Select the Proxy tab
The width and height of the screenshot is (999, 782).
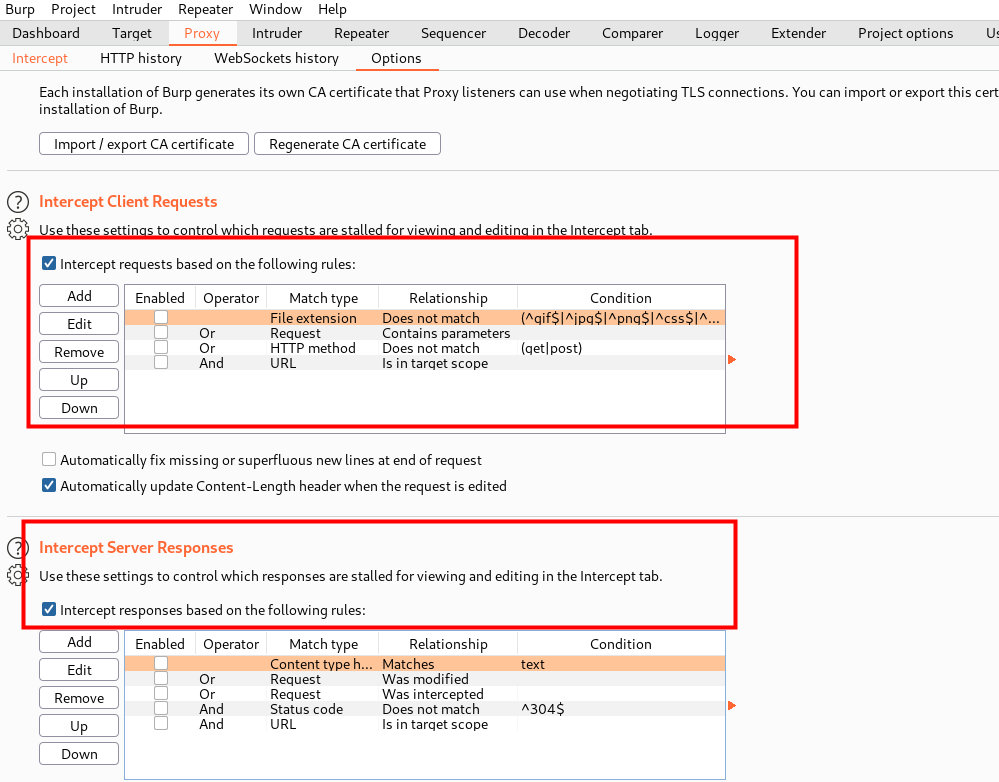202,33
